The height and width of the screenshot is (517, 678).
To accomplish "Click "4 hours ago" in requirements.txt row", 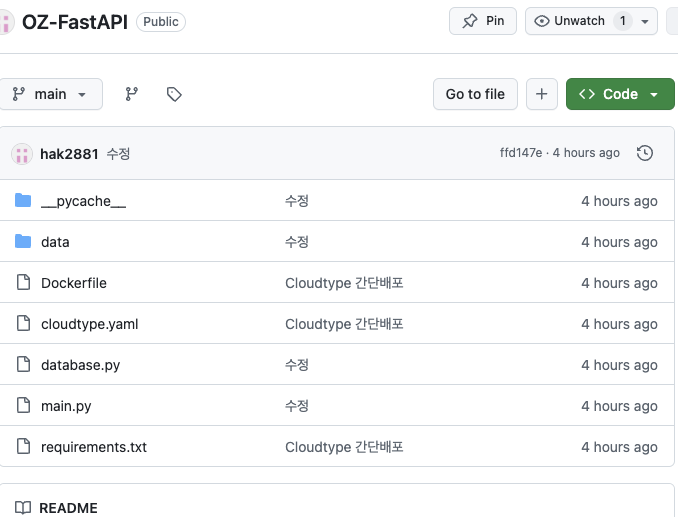I will click(x=619, y=447).
